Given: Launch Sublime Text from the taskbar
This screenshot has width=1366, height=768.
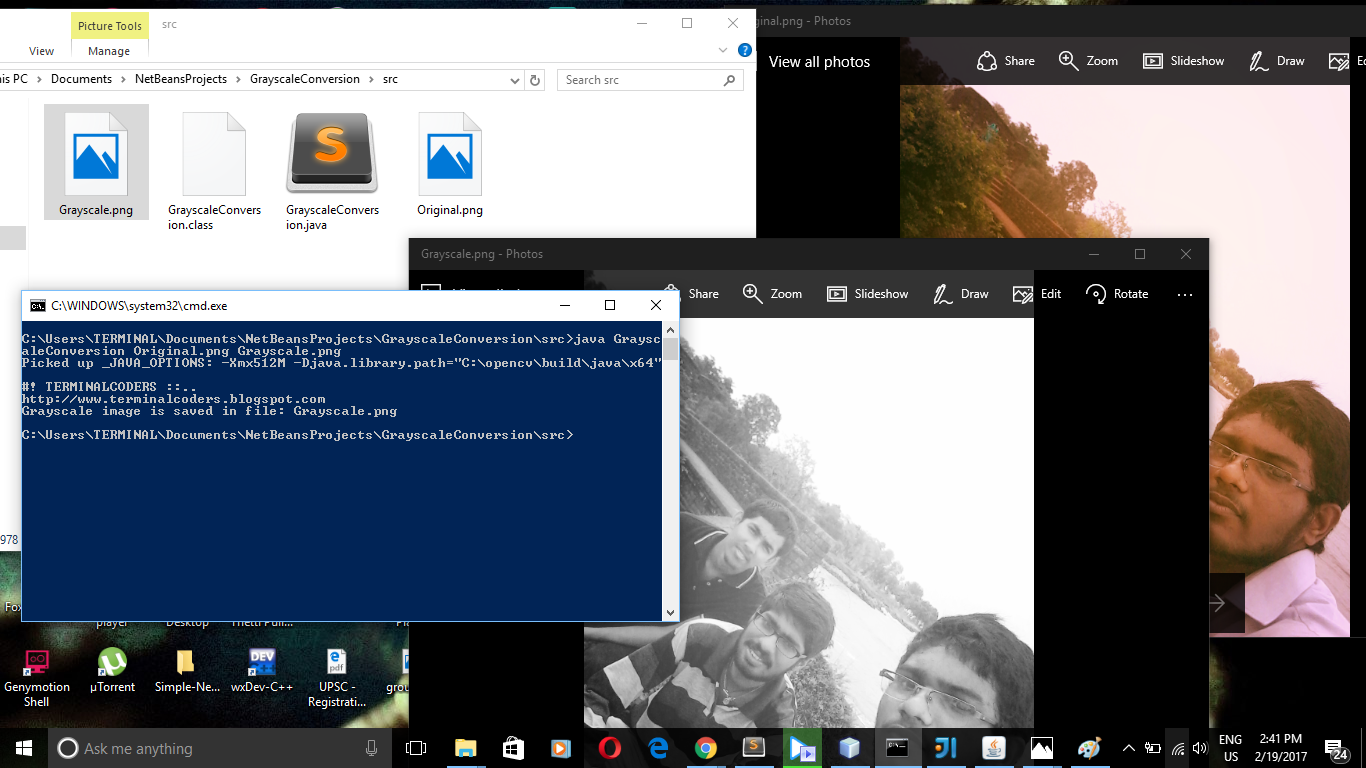Looking at the screenshot, I should tap(754, 747).
